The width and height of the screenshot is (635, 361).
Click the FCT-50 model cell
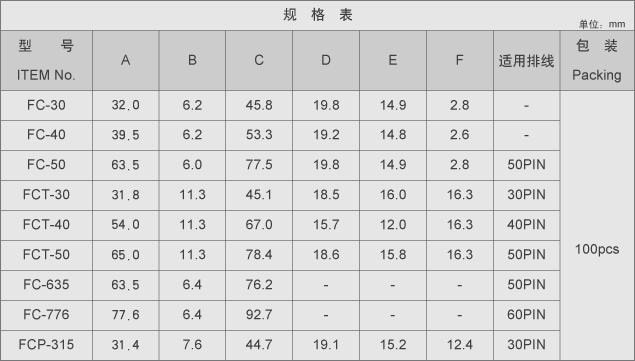(46, 255)
